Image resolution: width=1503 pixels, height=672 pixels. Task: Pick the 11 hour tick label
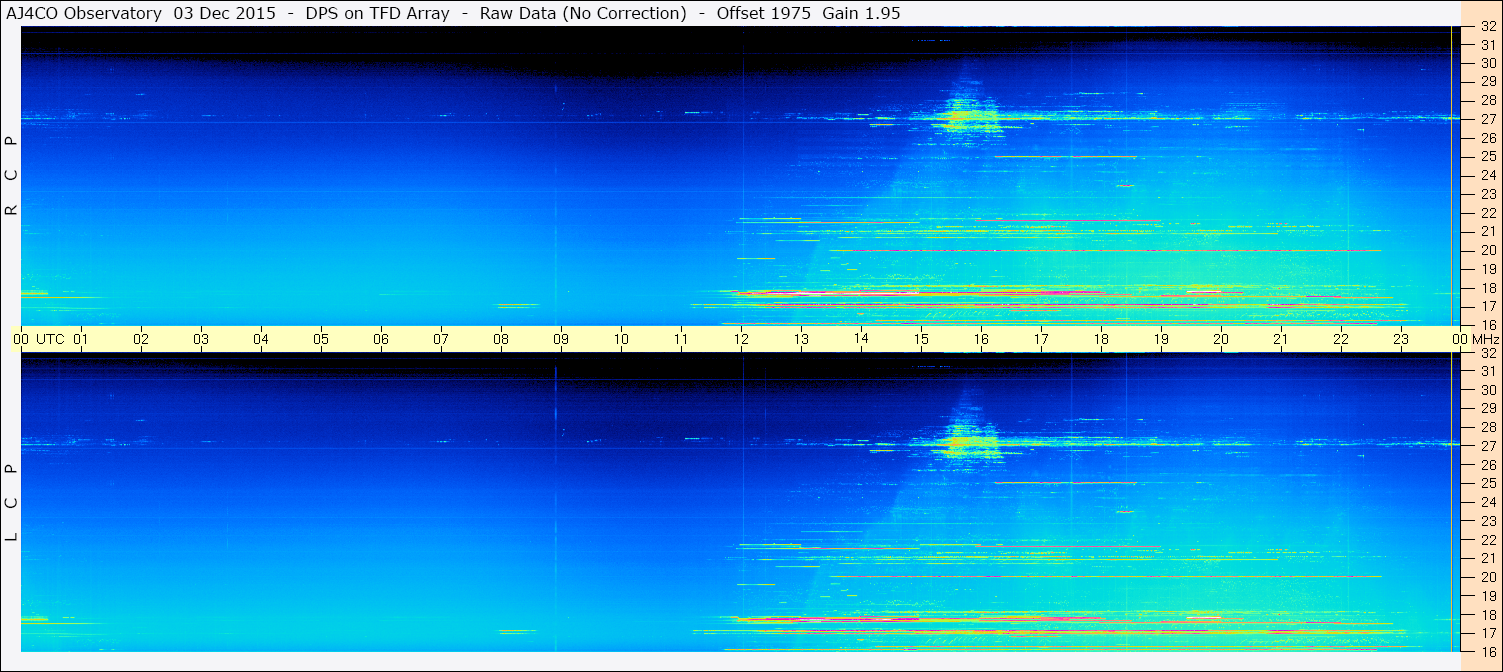[x=681, y=339]
